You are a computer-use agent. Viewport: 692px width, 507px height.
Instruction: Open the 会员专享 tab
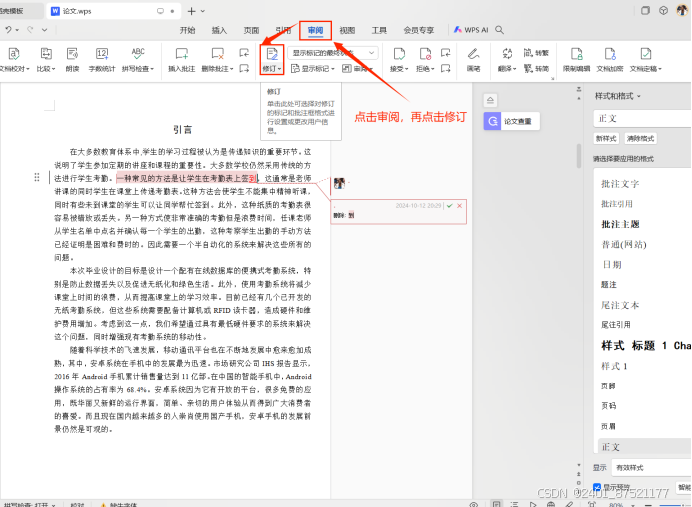[x=418, y=30]
